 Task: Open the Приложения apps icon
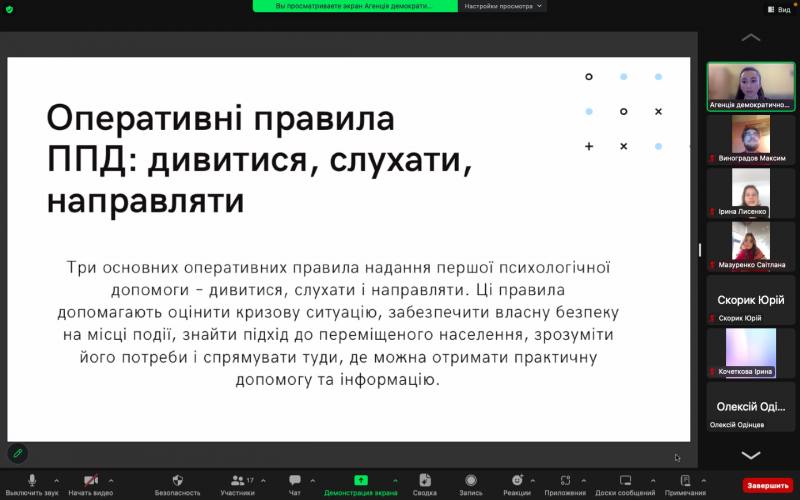(565, 481)
